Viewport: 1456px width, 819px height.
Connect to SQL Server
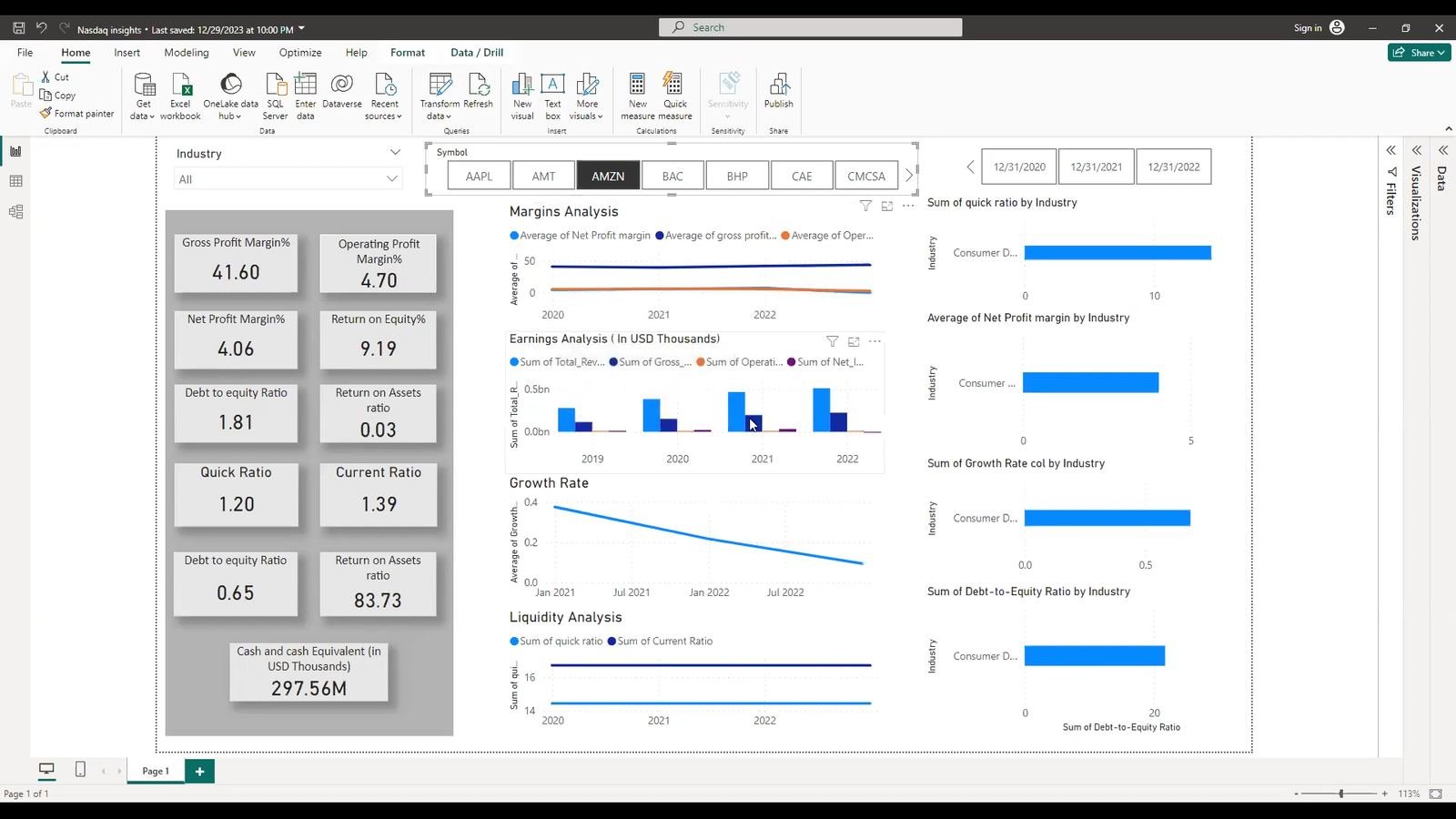(x=275, y=96)
